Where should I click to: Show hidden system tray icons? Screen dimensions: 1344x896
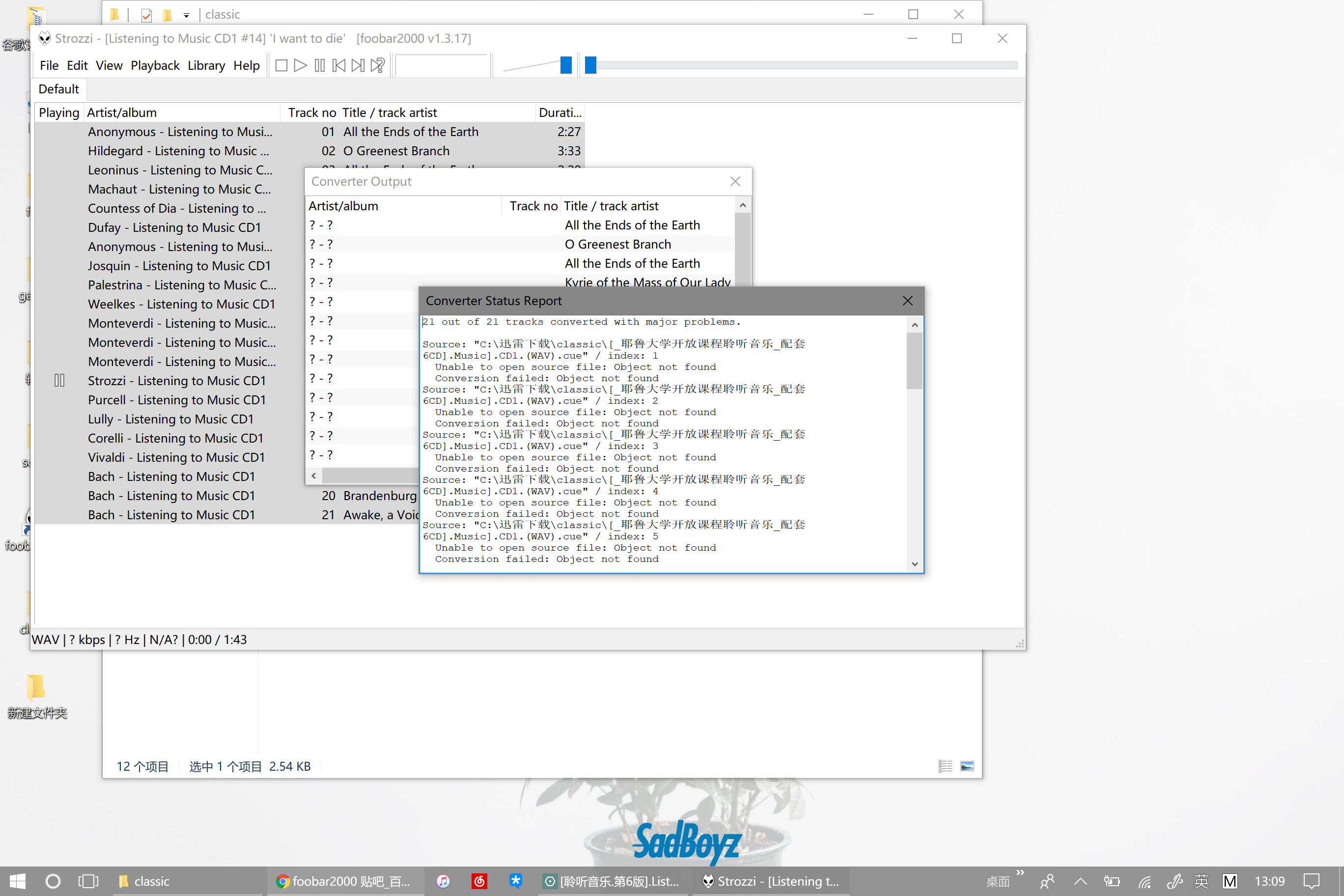click(1080, 881)
